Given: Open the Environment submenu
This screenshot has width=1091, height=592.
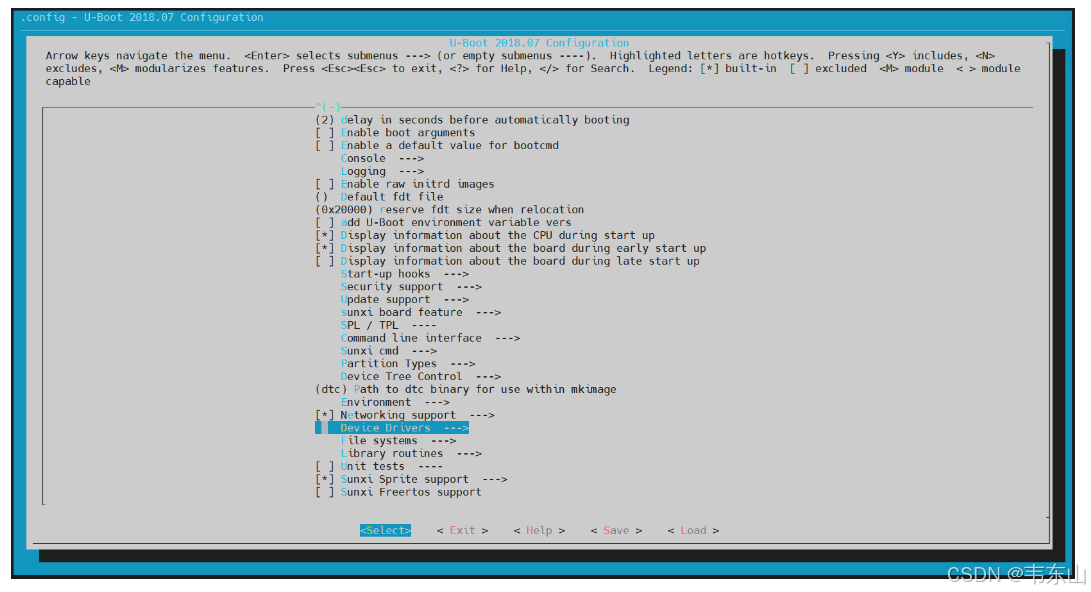Looking at the screenshot, I should [x=395, y=403].
